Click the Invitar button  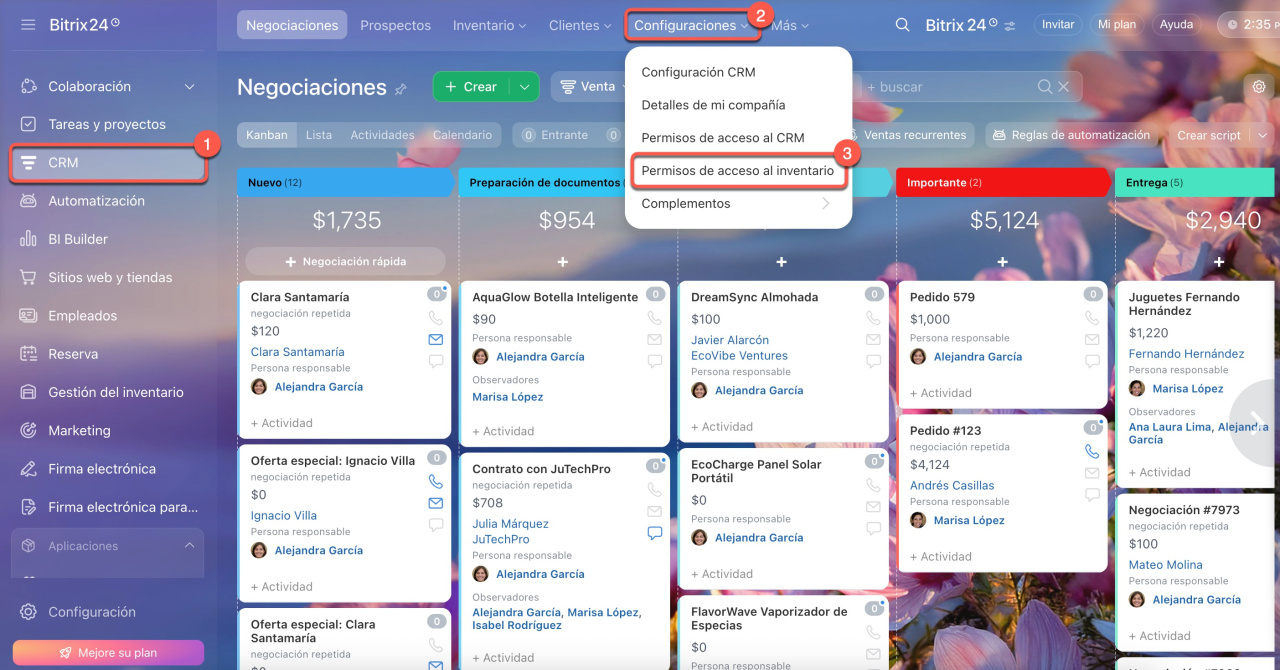coord(1058,24)
